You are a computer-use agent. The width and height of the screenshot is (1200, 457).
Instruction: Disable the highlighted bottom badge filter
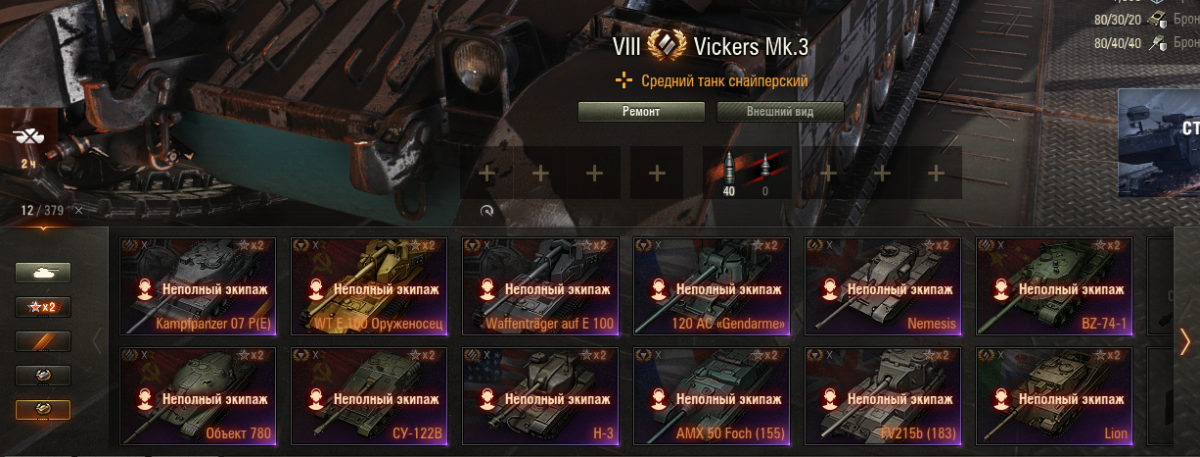43,410
